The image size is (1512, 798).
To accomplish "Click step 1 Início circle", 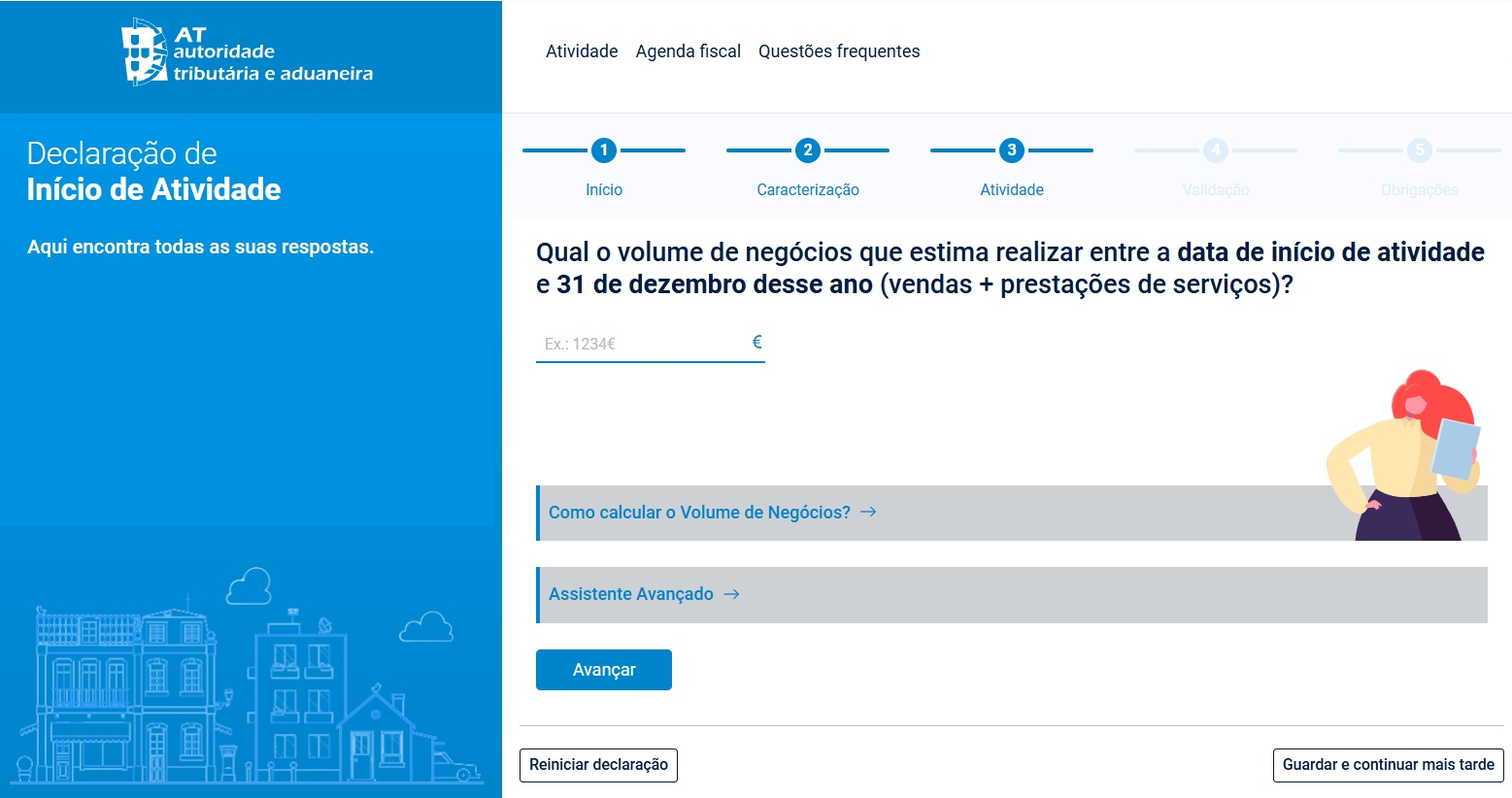I will click(x=603, y=150).
